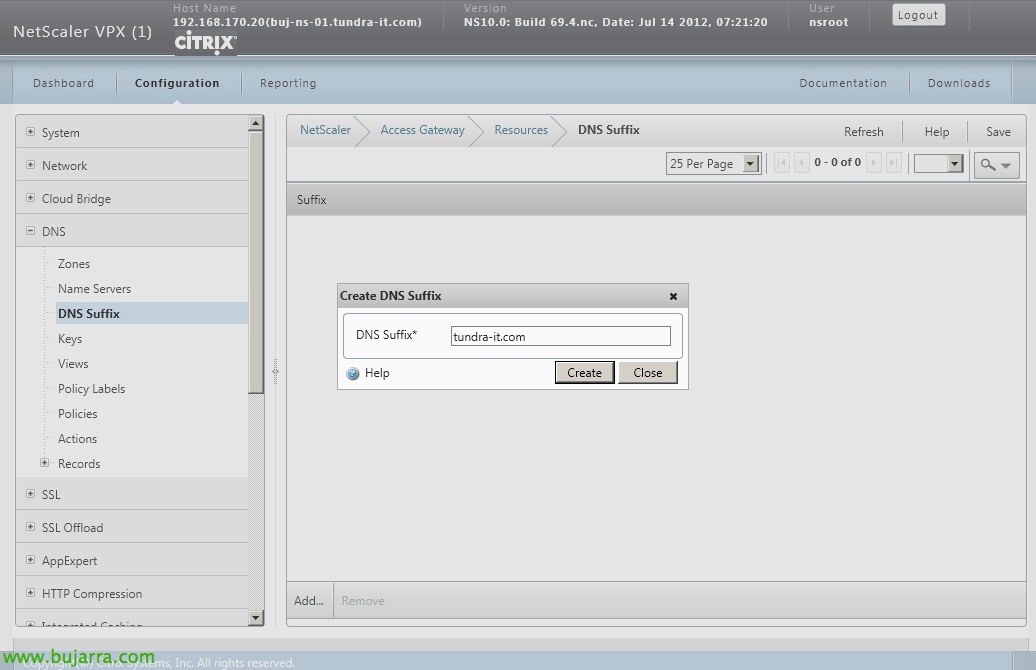
Task: Open the 25 Per Page dropdown
Action: click(x=714, y=163)
